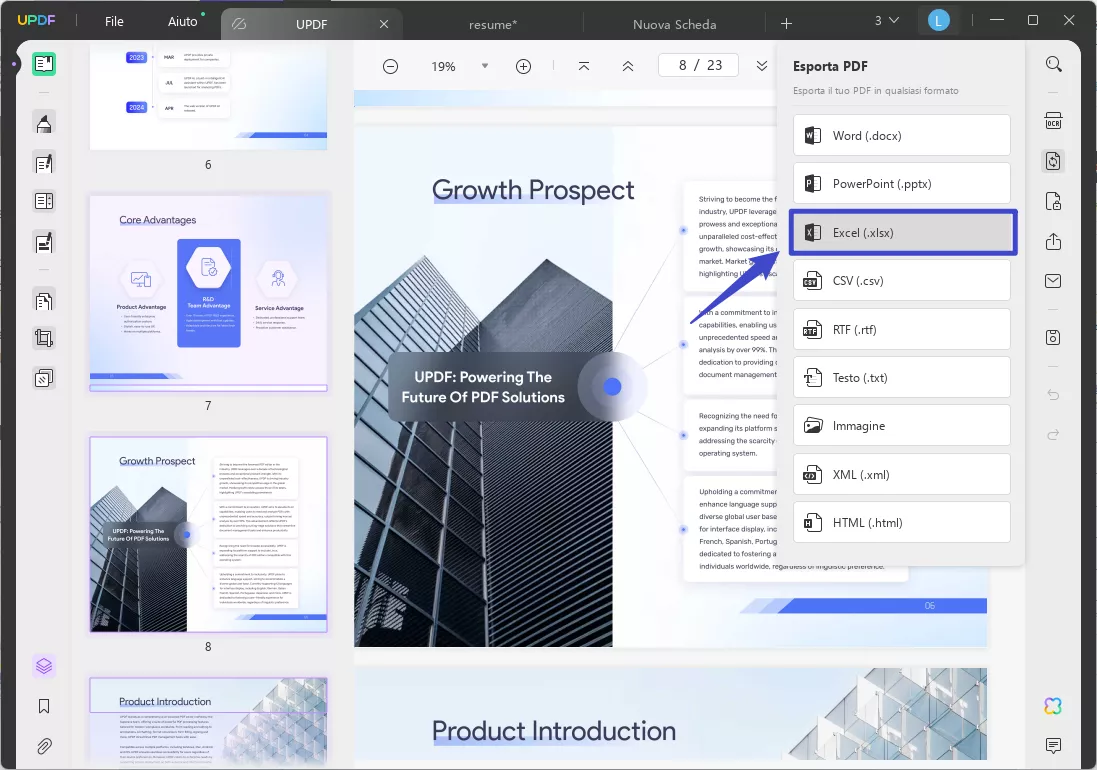The height and width of the screenshot is (770, 1097).
Task: Toggle the Export PDF convert icon
Action: 1054,161
